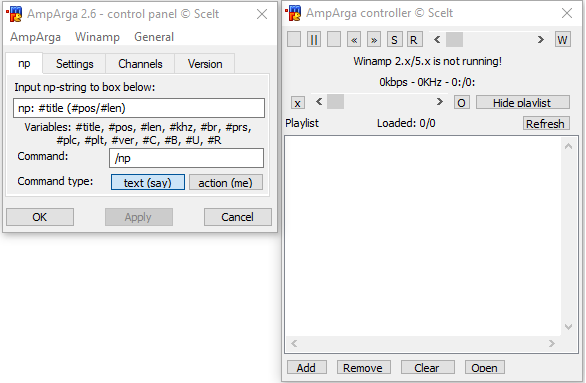Click the small x button
Viewport: 586px width, 383px height.
(x=298, y=103)
